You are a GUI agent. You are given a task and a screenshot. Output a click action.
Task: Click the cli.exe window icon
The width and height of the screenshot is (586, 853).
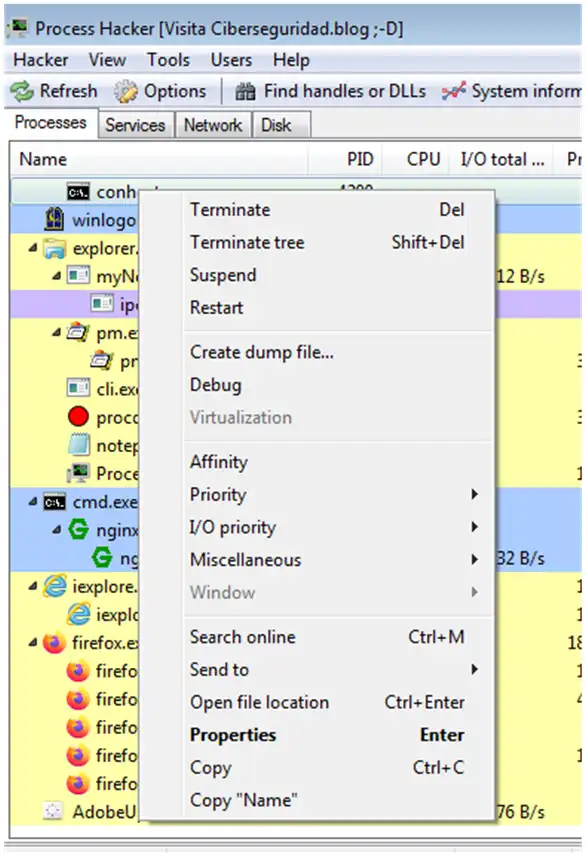[x=78, y=388]
